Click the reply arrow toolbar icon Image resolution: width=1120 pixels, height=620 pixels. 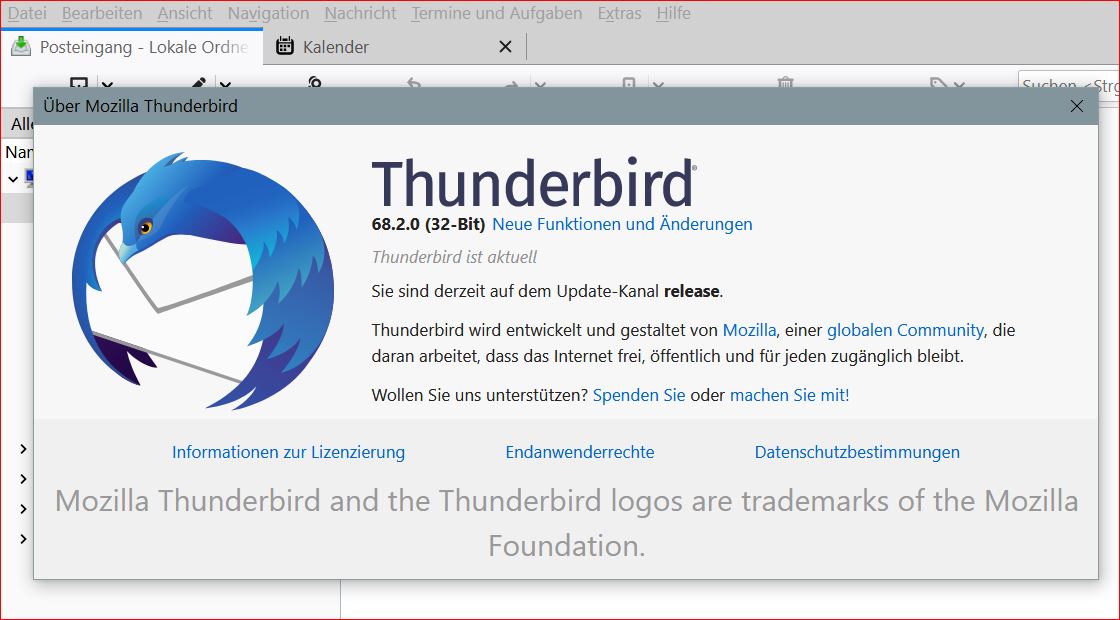pyautogui.click(x=414, y=82)
